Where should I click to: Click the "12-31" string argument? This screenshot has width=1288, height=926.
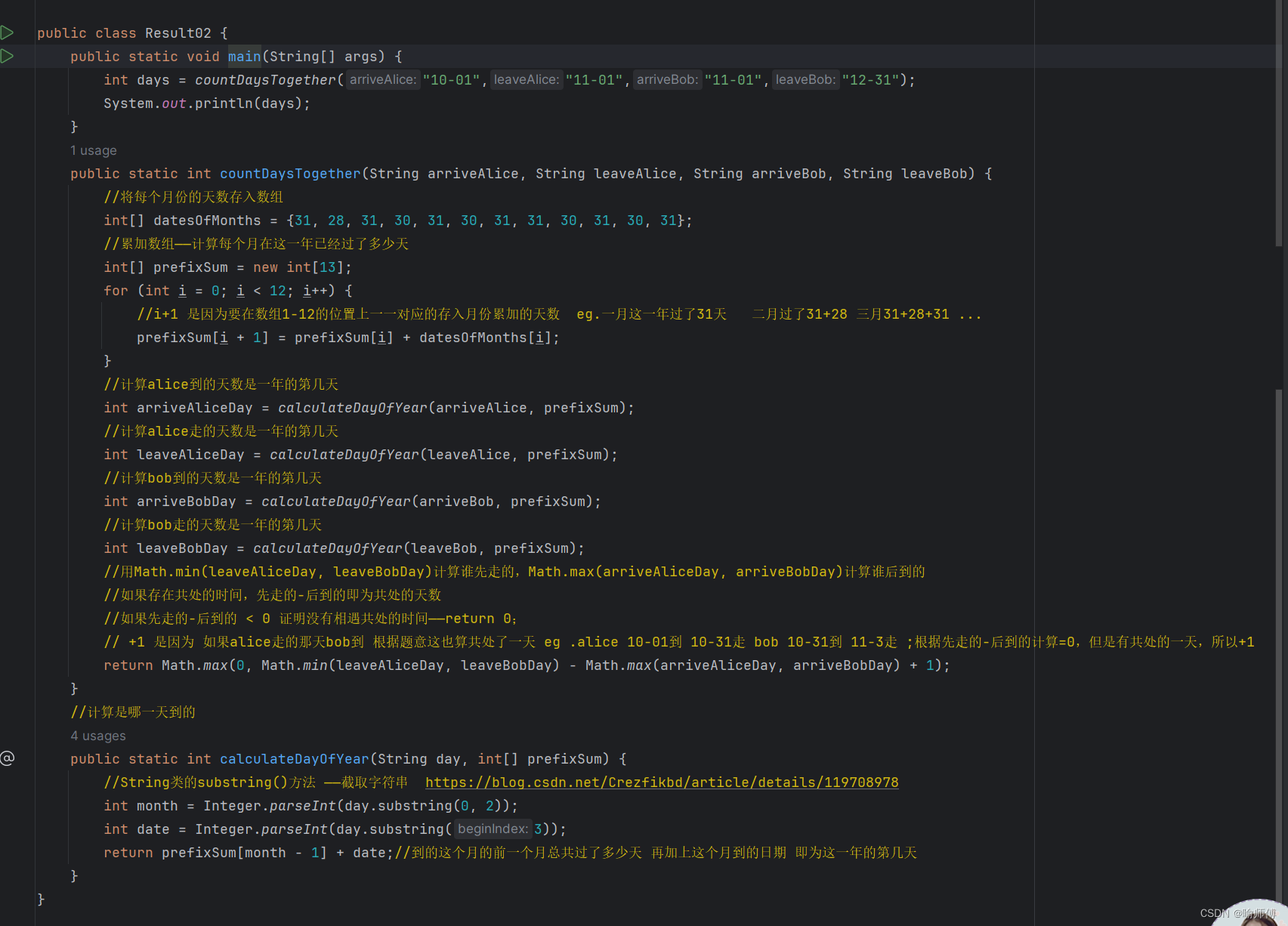point(871,80)
